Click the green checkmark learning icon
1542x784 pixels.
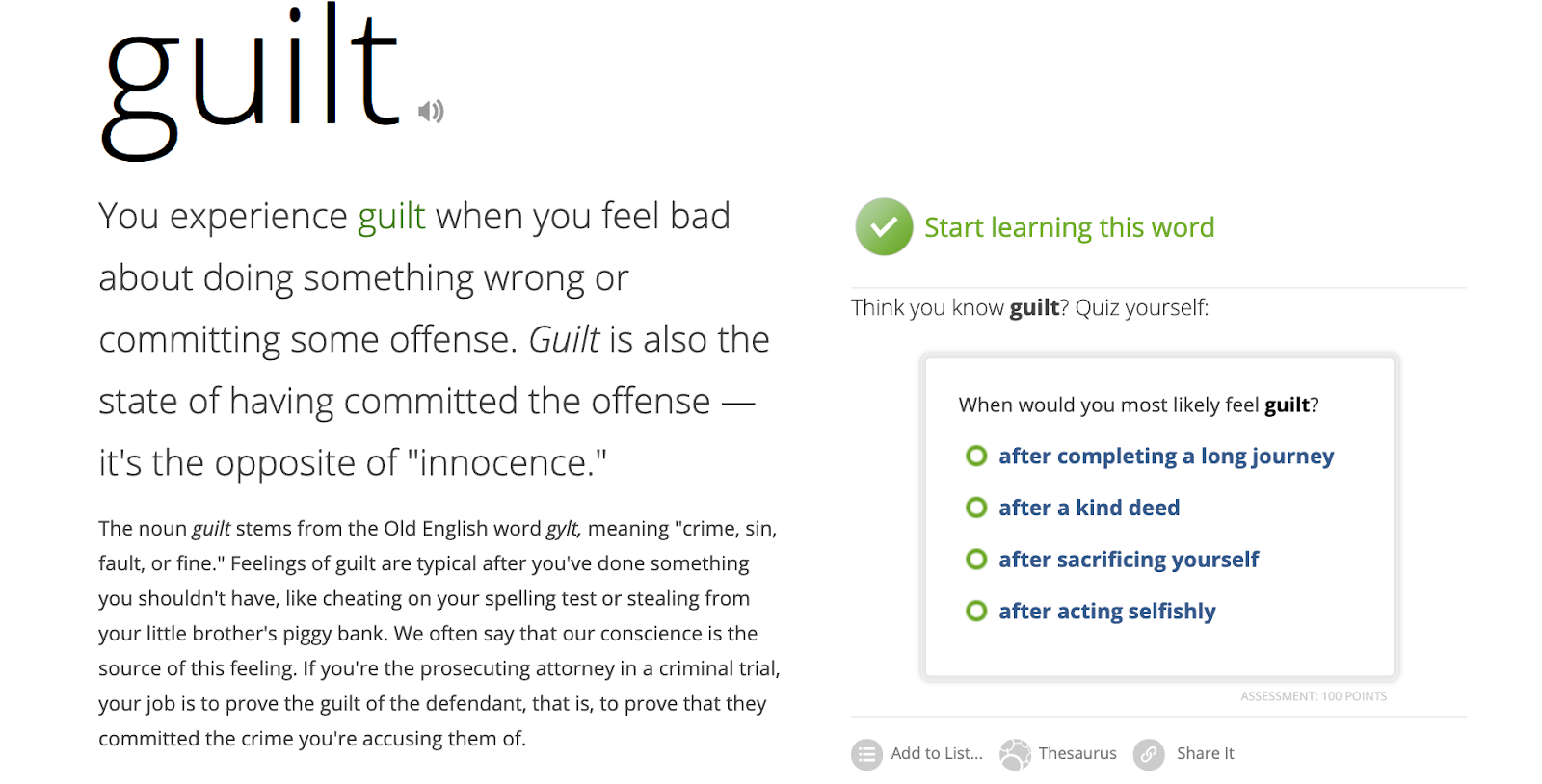click(884, 226)
